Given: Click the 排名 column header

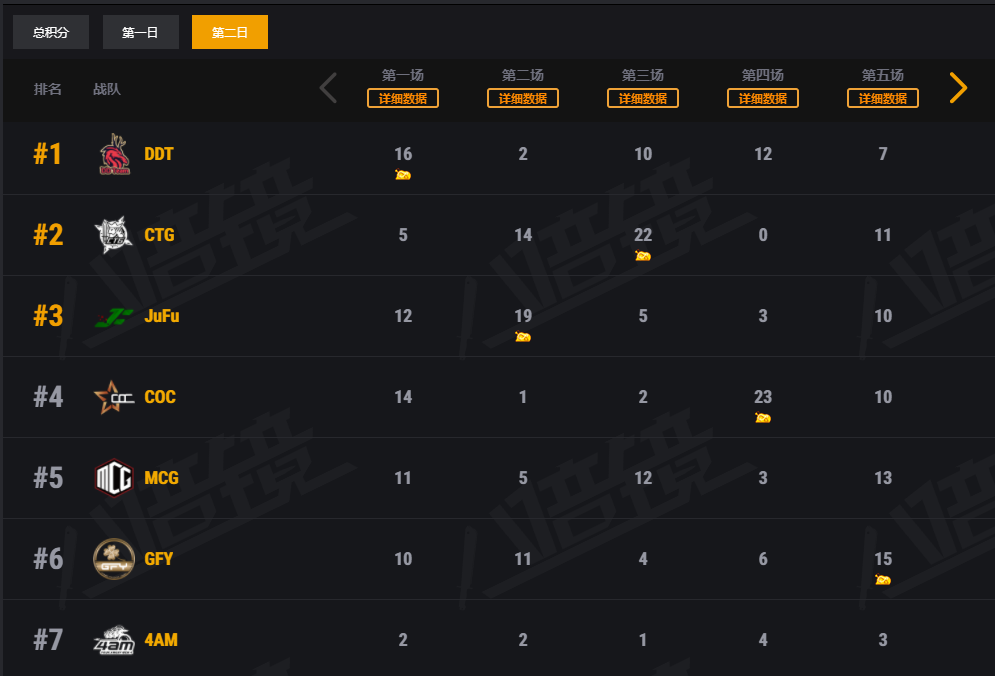Looking at the screenshot, I should [x=48, y=89].
